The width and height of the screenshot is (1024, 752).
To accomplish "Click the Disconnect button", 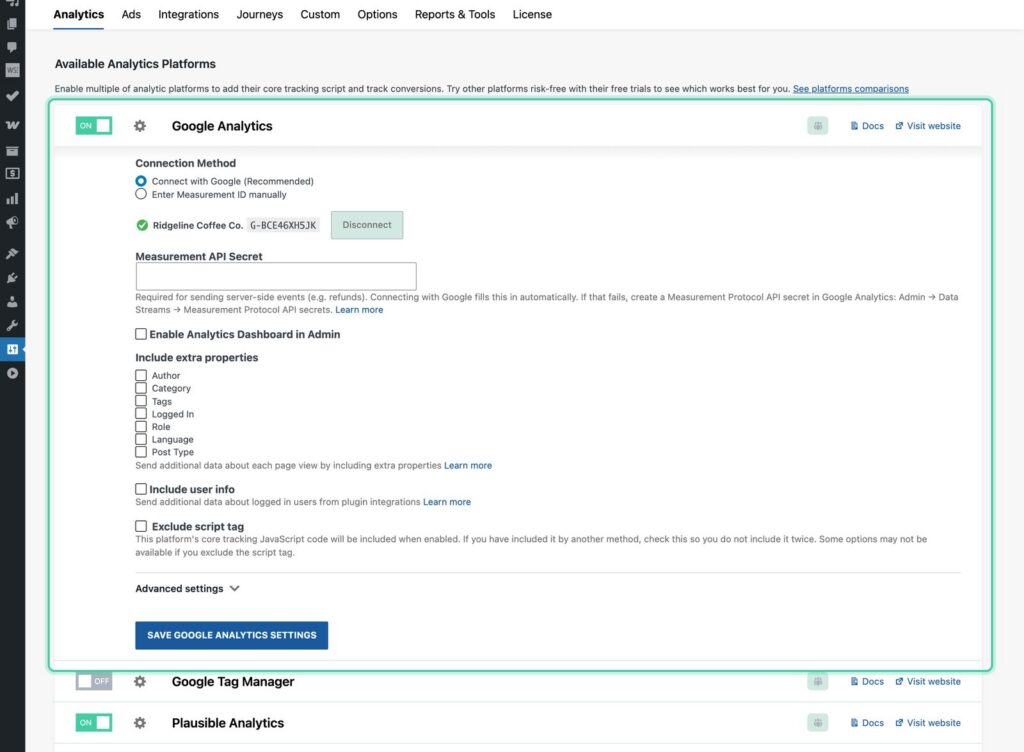I will (367, 225).
